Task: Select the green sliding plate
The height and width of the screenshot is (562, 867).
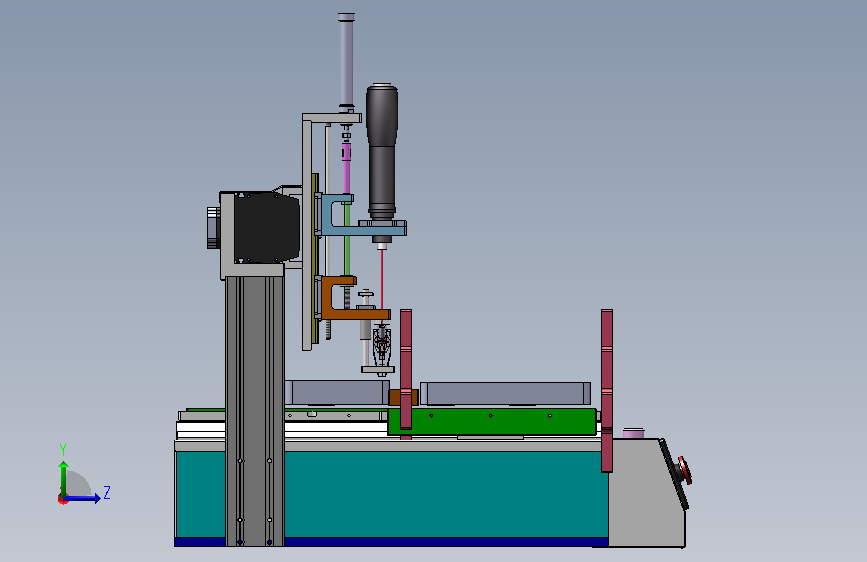Action: pos(492,422)
